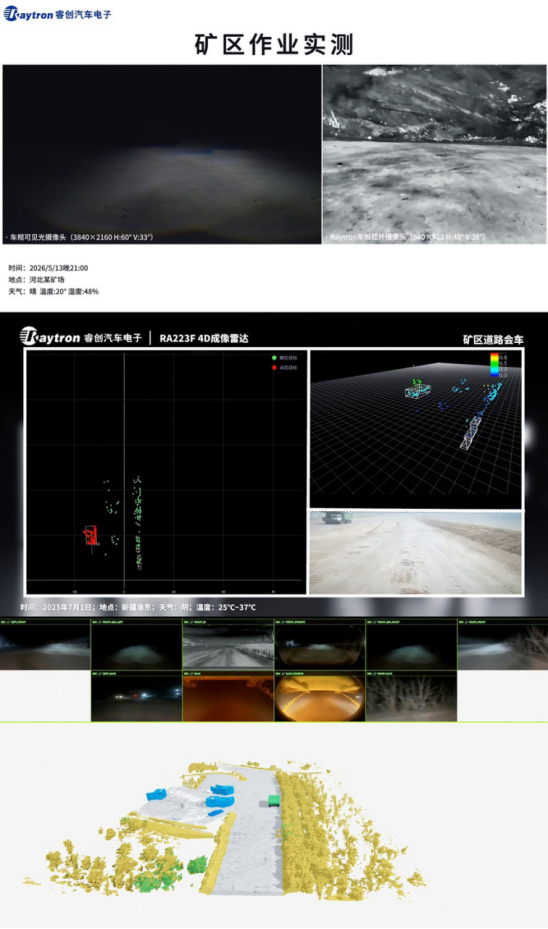548x929 pixels.
Task: Select the red vehicle box in bird's-eye radar plot
Action: click(x=91, y=536)
